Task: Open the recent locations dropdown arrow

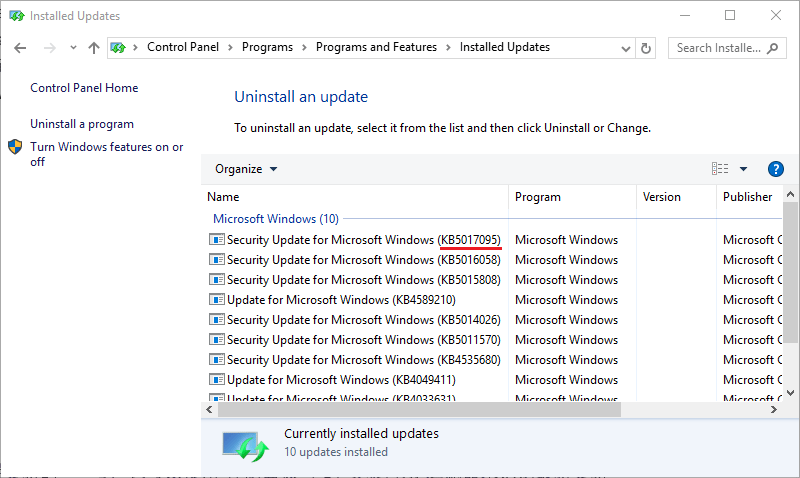Action: point(73,48)
